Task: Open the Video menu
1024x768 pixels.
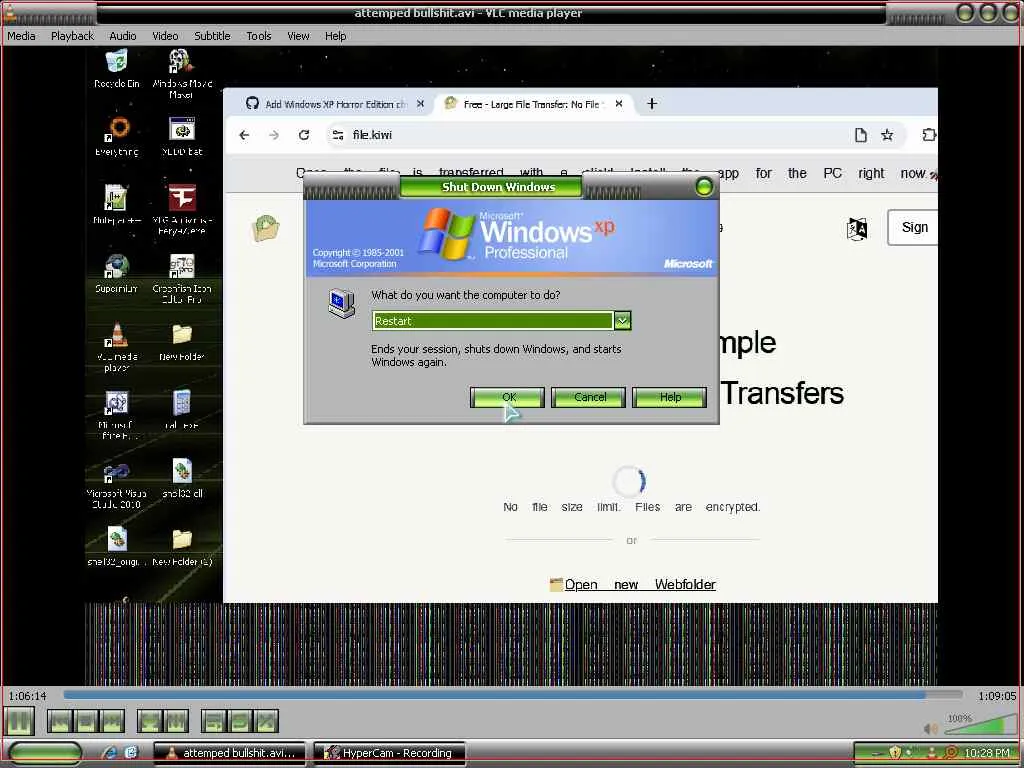Action: 165,36
